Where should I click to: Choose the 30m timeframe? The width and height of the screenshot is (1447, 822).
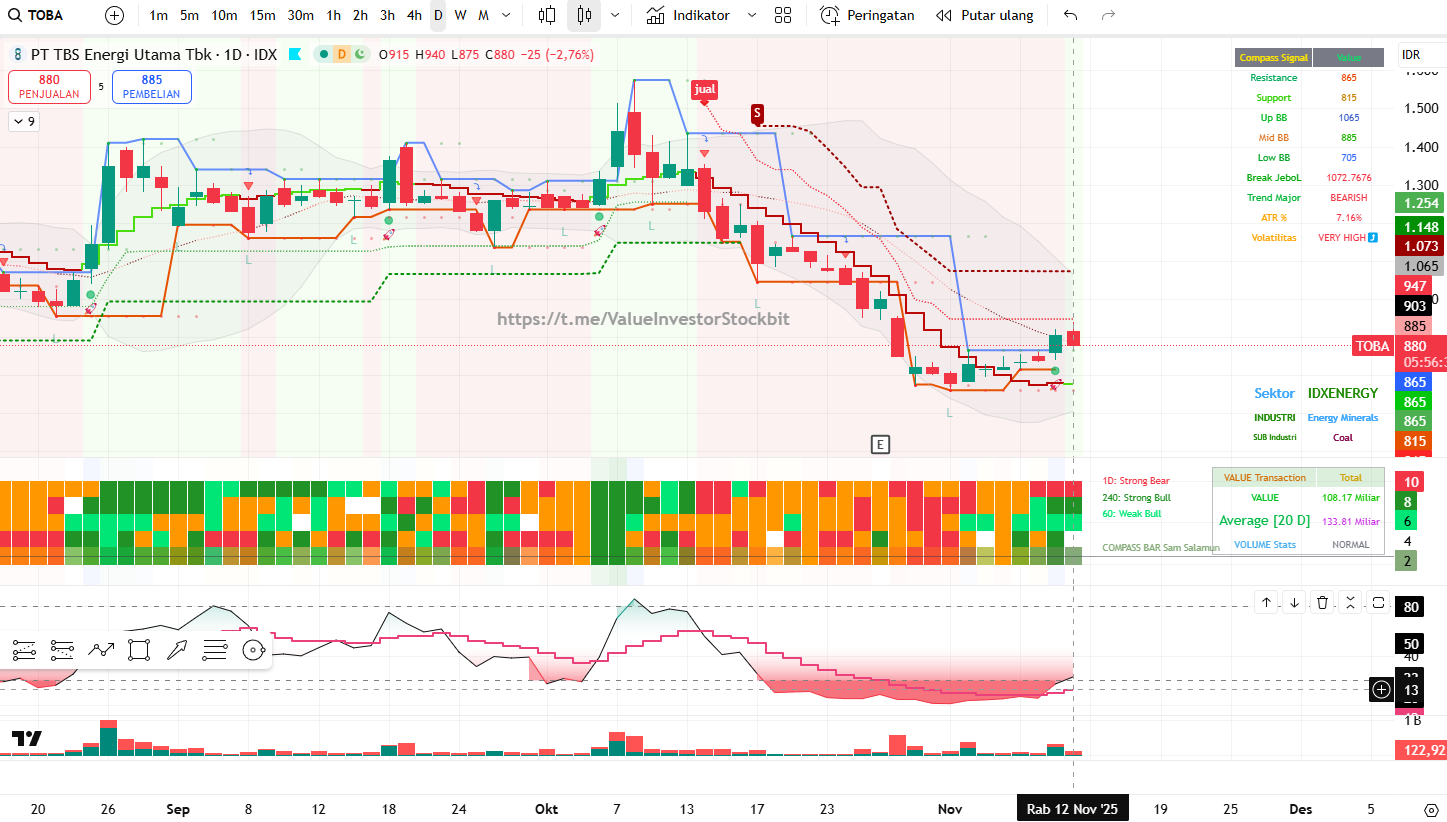pyautogui.click(x=300, y=15)
